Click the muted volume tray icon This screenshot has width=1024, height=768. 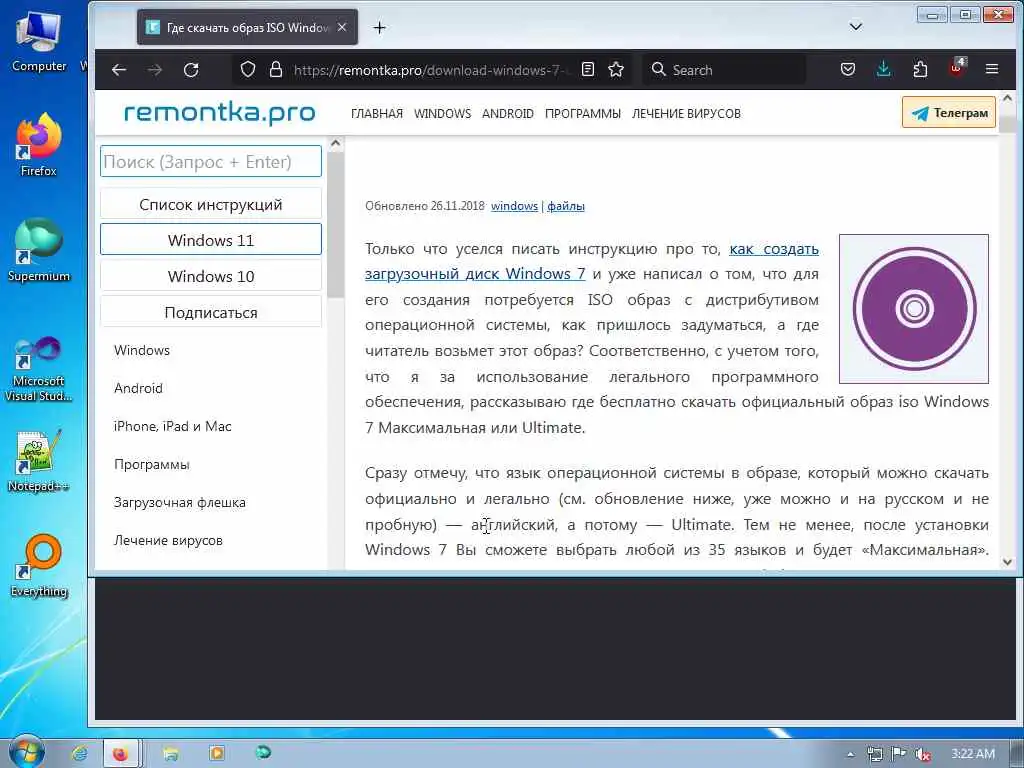click(x=923, y=754)
